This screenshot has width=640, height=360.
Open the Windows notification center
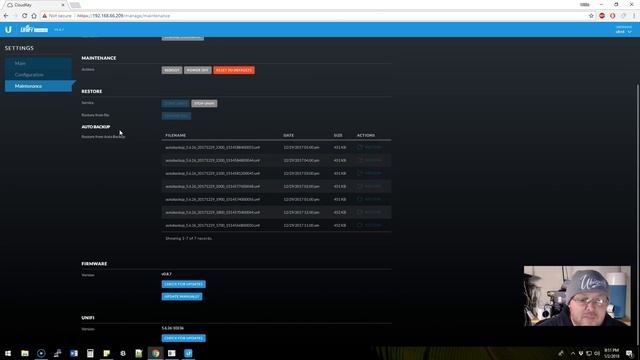(630, 353)
